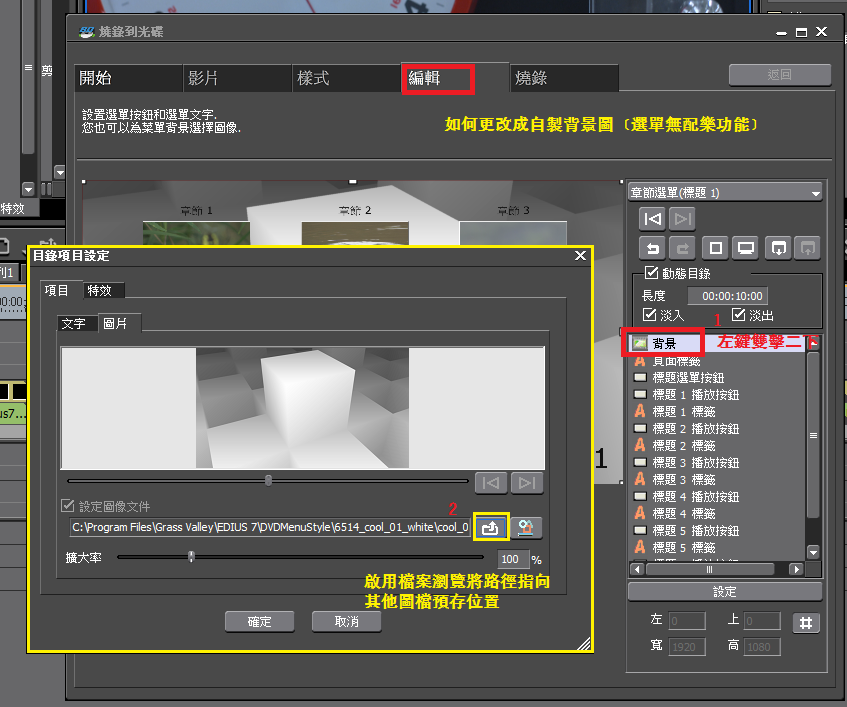The height and width of the screenshot is (707, 847).
Task: Open the 章節選單(標題 1) dropdown
Action: pos(724,192)
